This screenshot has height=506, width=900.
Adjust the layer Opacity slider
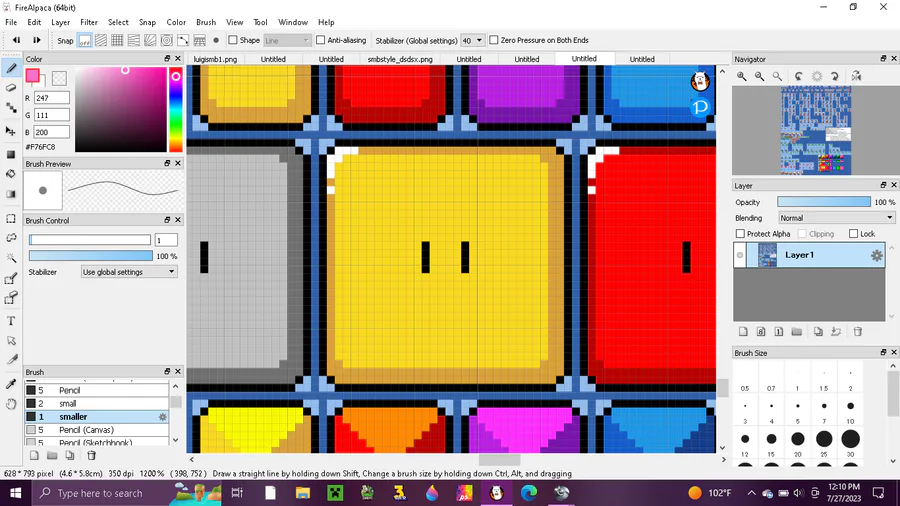pyautogui.click(x=824, y=202)
